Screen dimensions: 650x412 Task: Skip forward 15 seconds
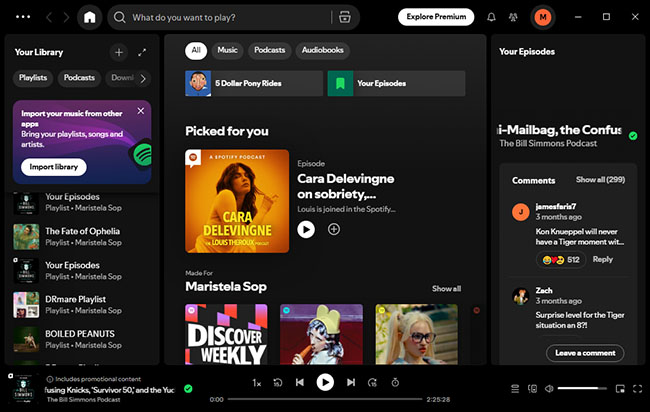tap(372, 383)
